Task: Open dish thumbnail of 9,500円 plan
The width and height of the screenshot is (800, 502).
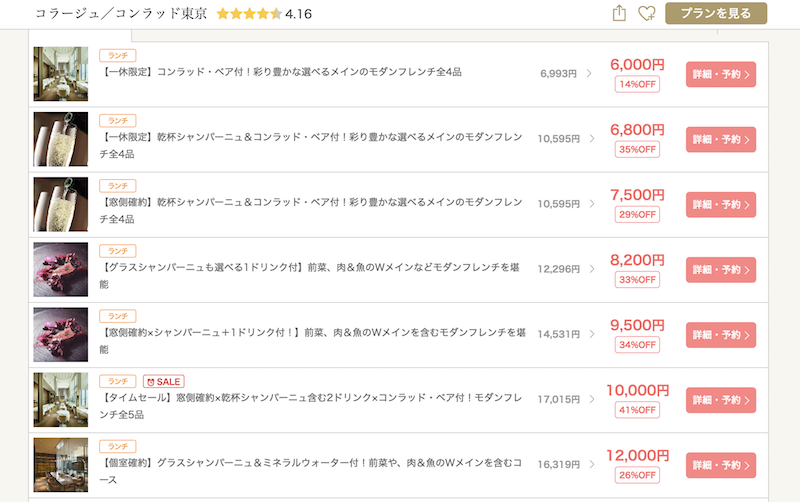Action: pyautogui.click(x=61, y=335)
